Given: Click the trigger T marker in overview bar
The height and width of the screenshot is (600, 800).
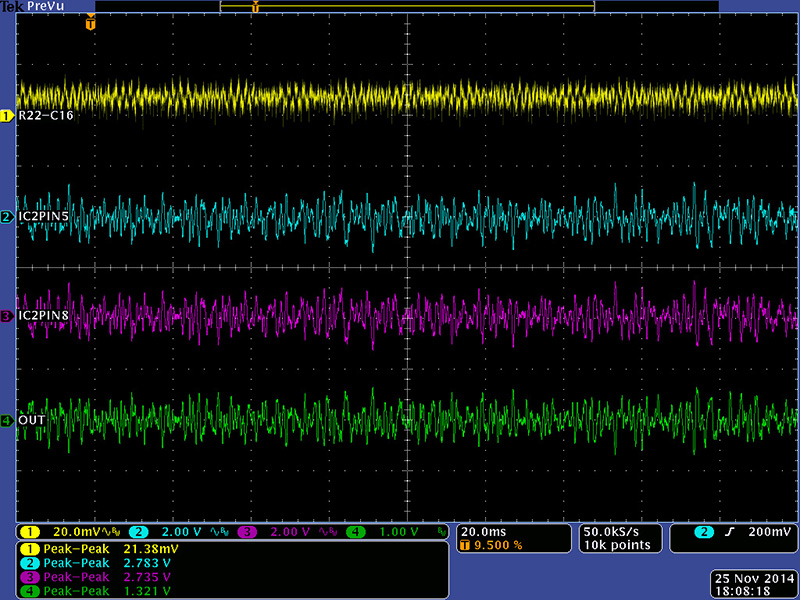Looking at the screenshot, I should point(255,7).
